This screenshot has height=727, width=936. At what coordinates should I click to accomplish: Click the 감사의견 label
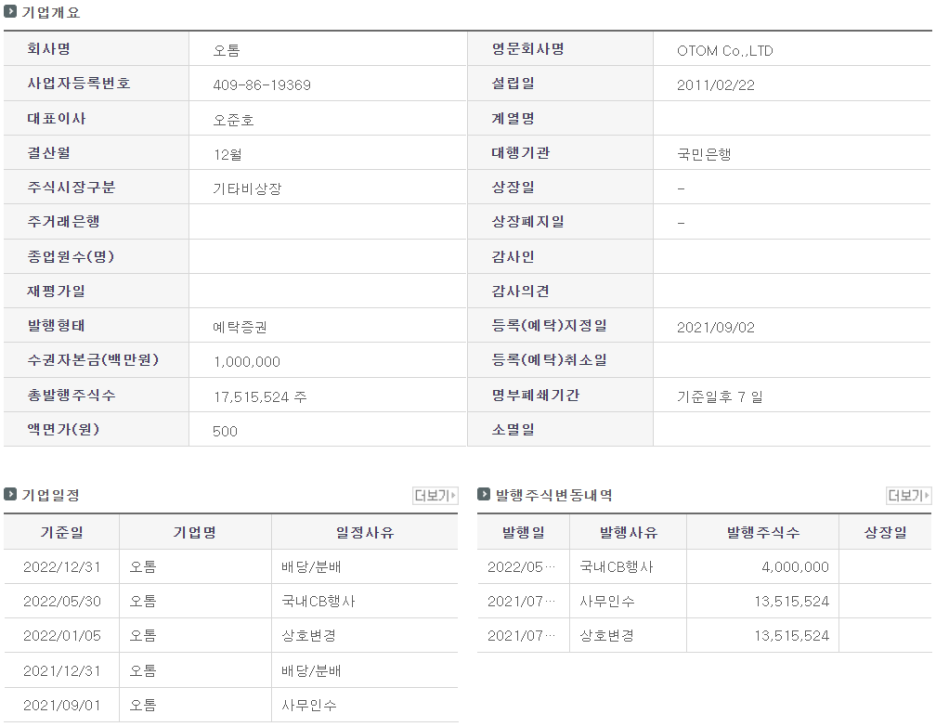coord(521,291)
